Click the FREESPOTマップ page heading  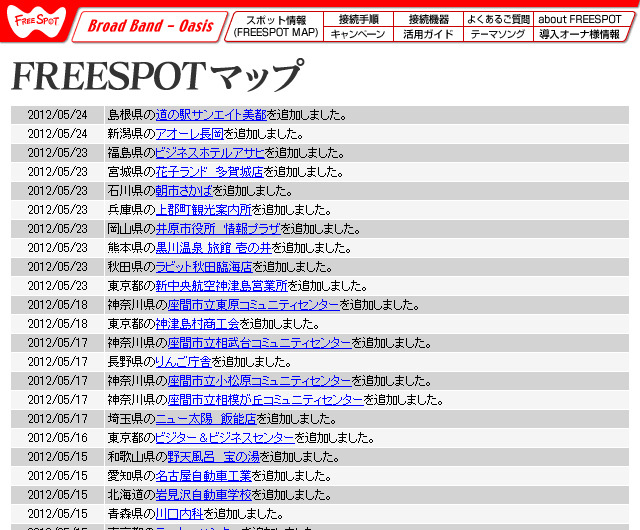(x=158, y=76)
